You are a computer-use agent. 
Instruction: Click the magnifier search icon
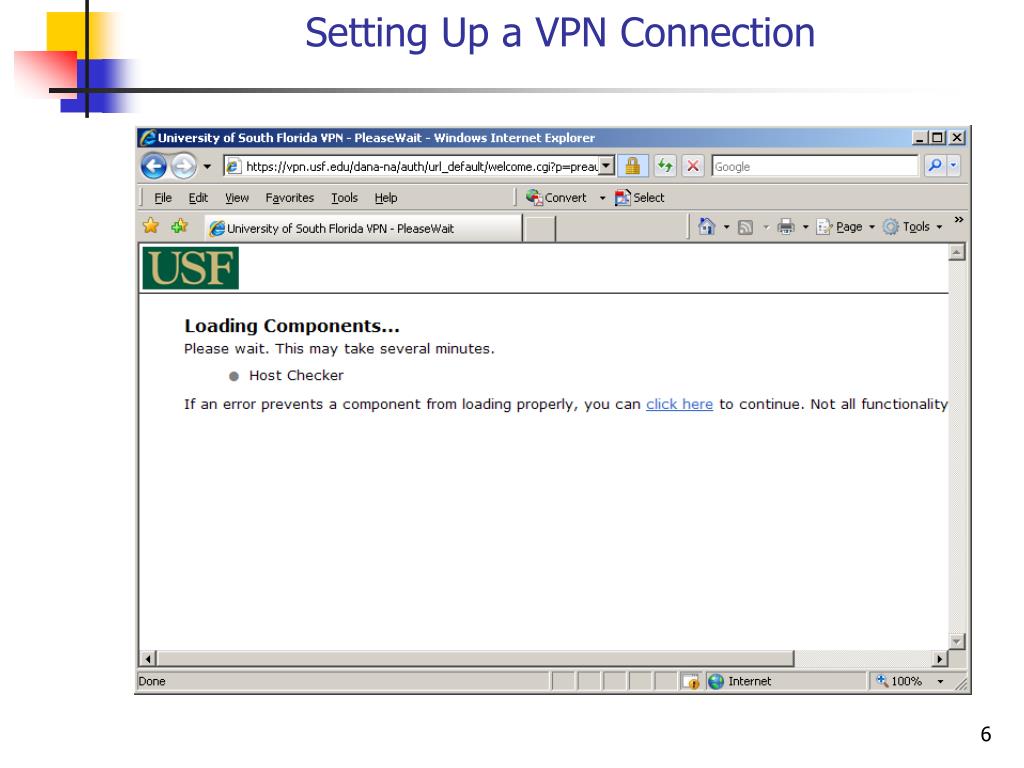click(x=935, y=166)
